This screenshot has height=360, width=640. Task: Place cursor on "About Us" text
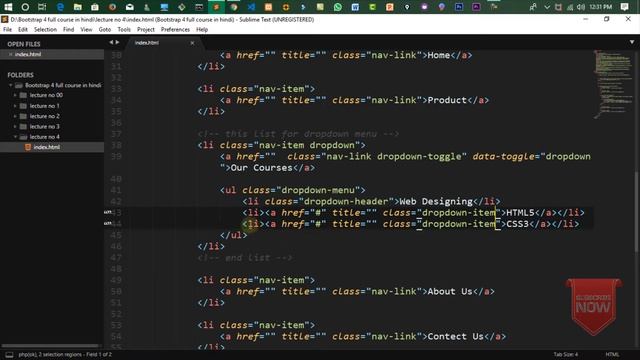tap(449, 291)
